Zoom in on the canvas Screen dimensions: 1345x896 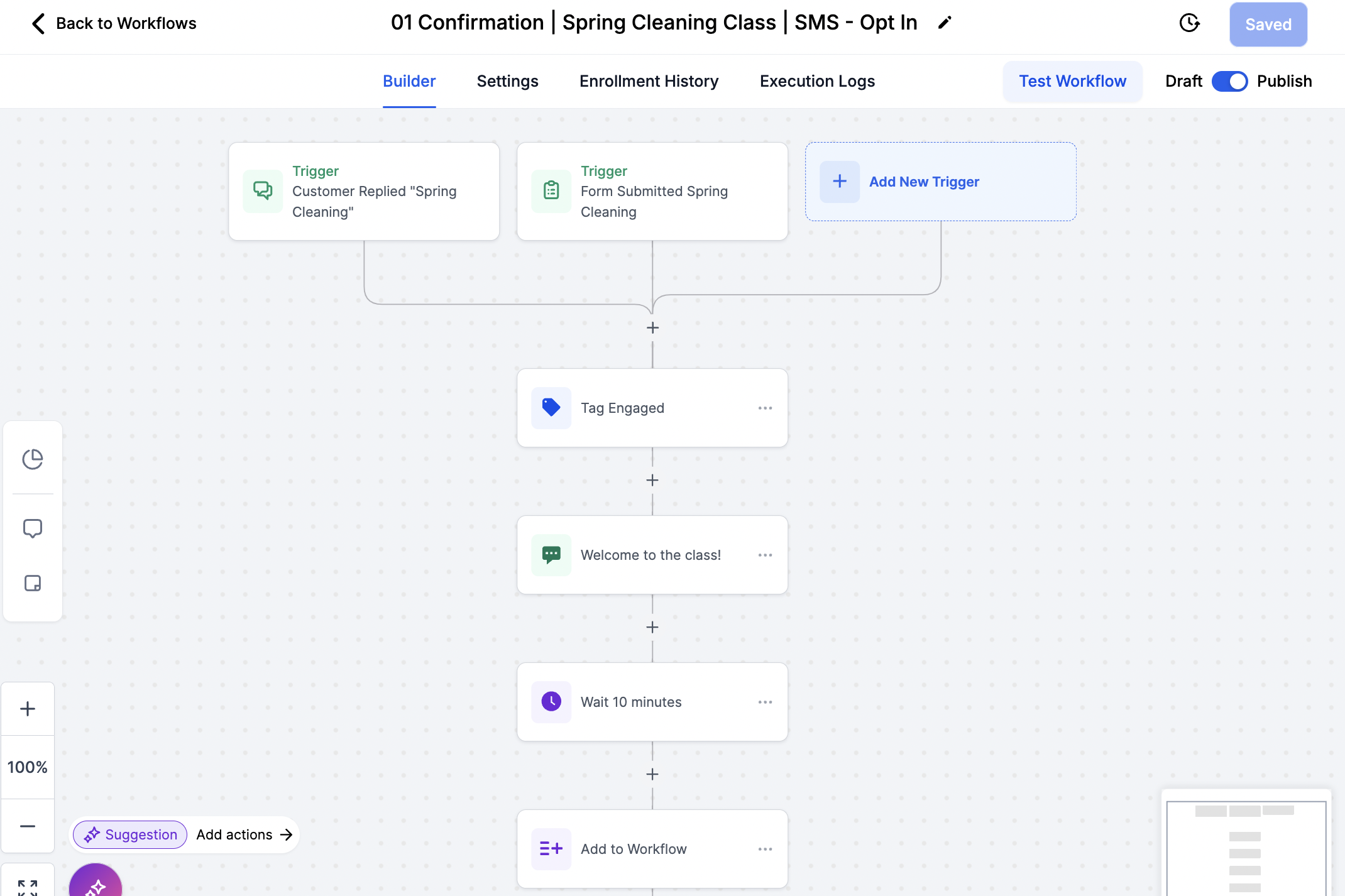[x=28, y=709]
